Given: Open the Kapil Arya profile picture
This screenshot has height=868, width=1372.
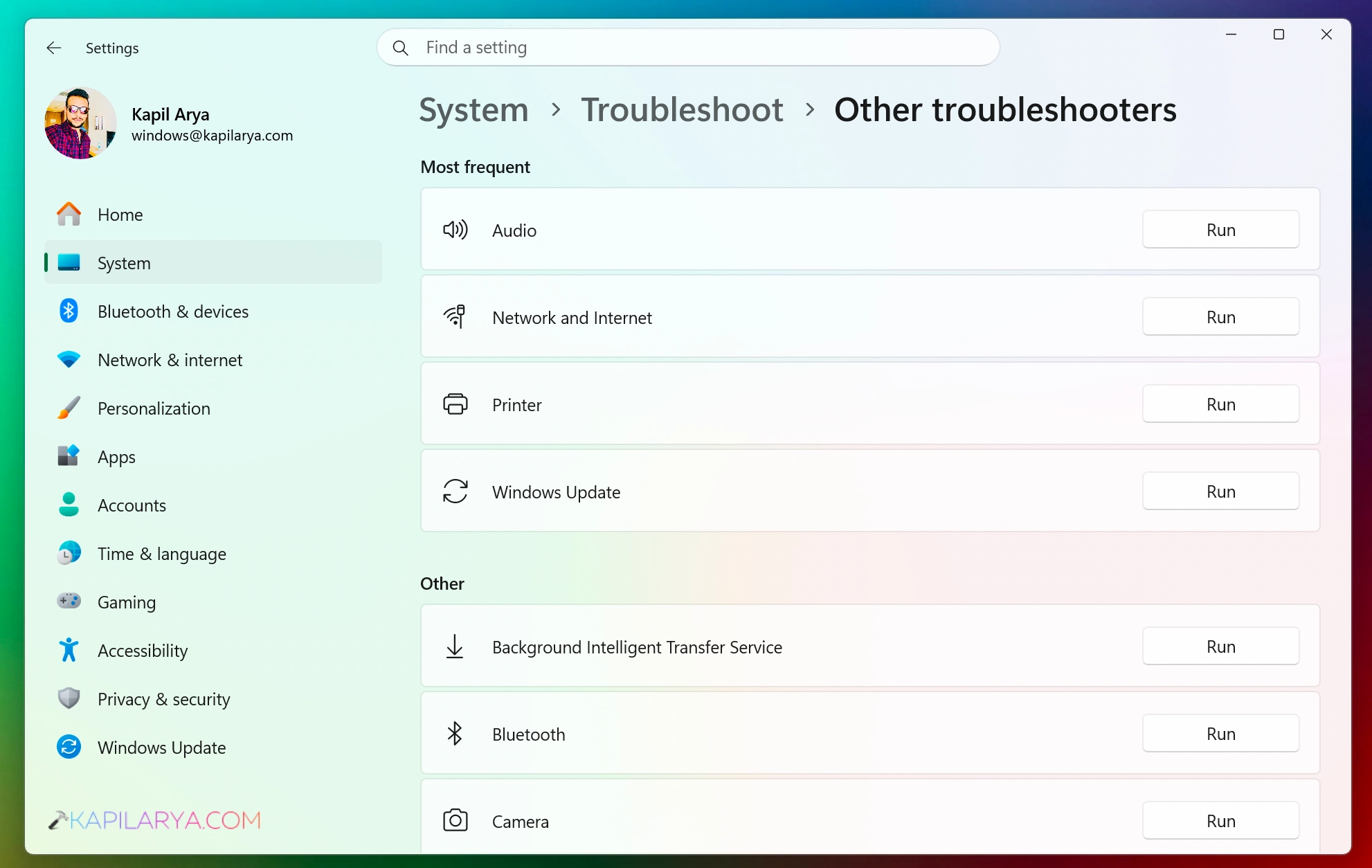Looking at the screenshot, I should click(80, 123).
